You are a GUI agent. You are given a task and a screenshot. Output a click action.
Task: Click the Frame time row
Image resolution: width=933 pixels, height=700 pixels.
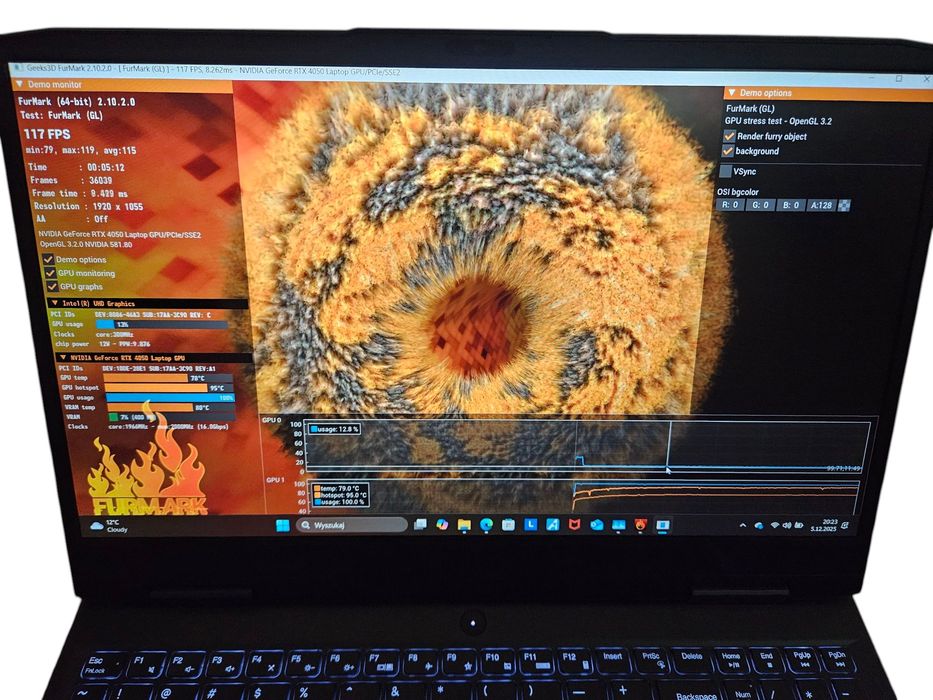point(80,193)
